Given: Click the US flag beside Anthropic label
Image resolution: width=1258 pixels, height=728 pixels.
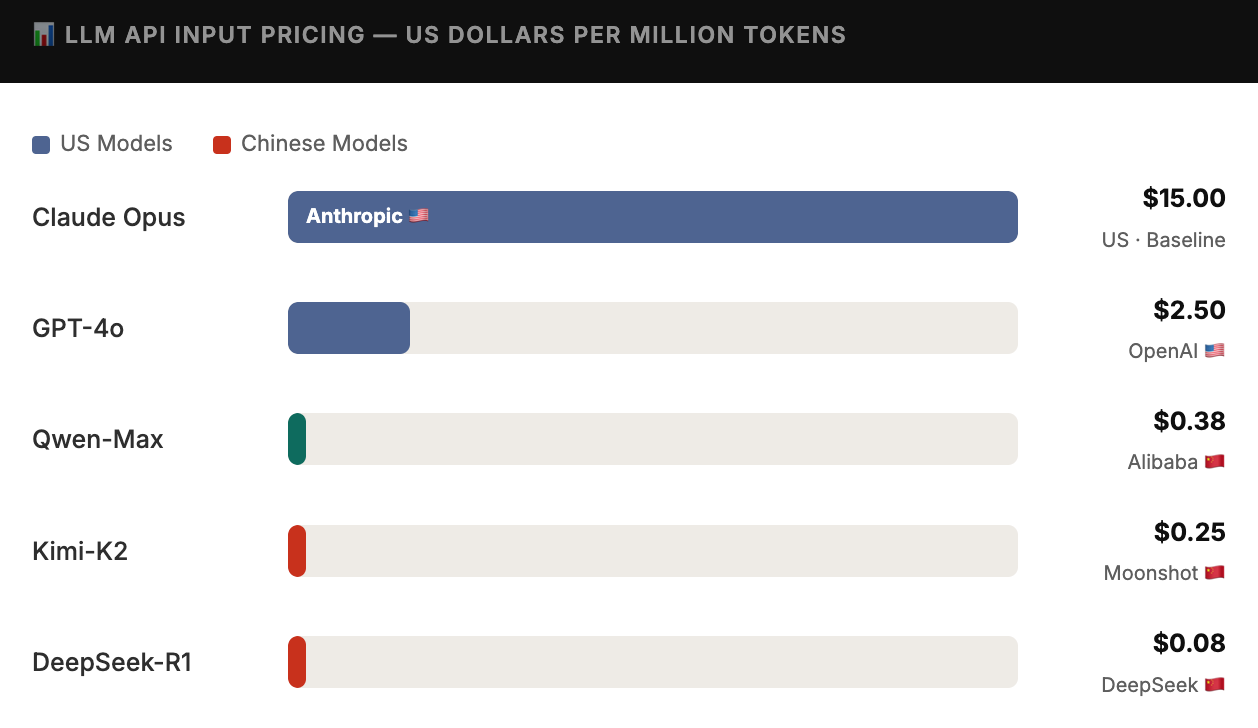Looking at the screenshot, I should tap(419, 216).
